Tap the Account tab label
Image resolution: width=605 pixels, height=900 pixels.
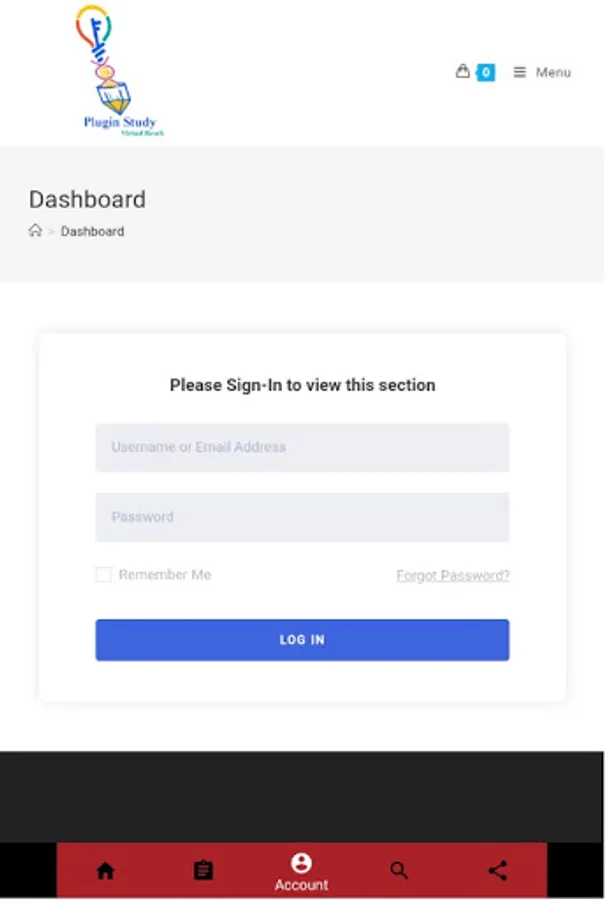click(x=301, y=885)
